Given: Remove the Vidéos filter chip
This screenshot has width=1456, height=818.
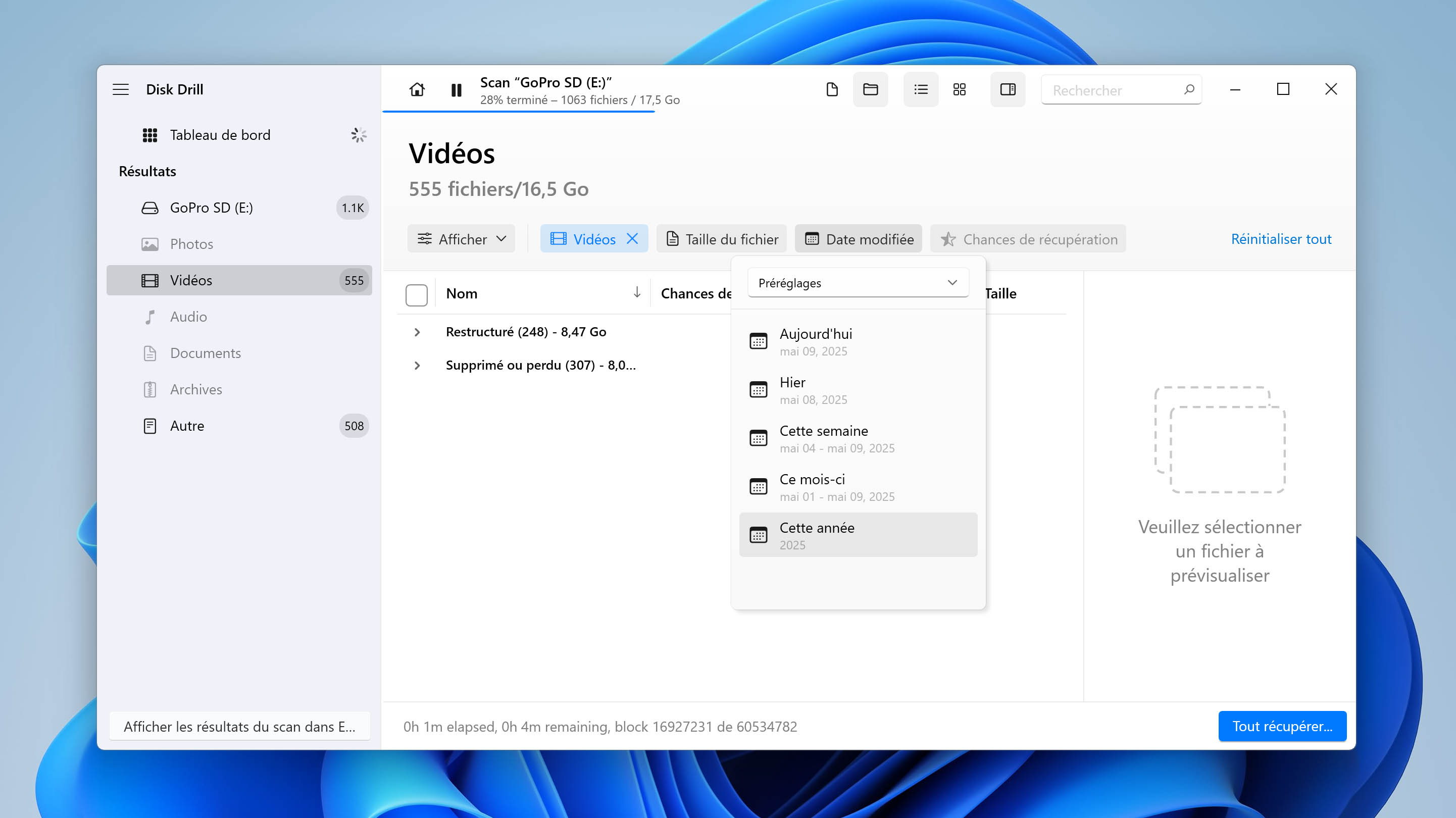Looking at the screenshot, I should coord(632,239).
